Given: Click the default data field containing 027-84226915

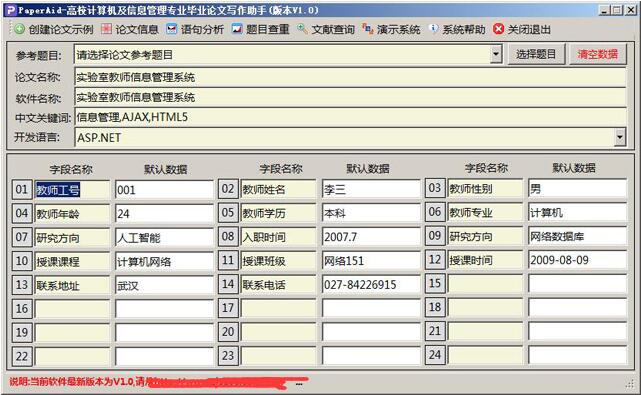Looking at the screenshot, I should (371, 284).
